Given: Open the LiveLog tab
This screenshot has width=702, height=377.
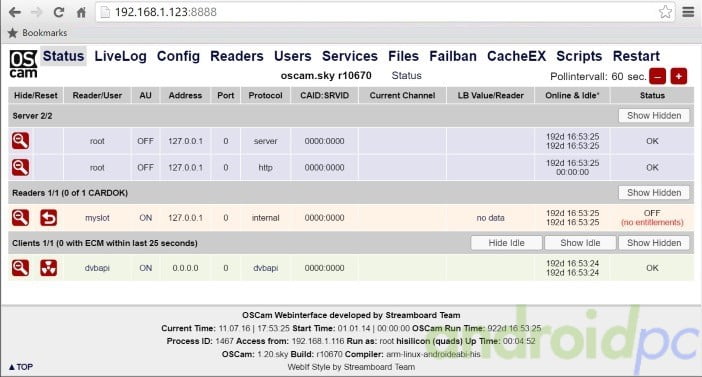Looking at the screenshot, I should coord(120,56).
